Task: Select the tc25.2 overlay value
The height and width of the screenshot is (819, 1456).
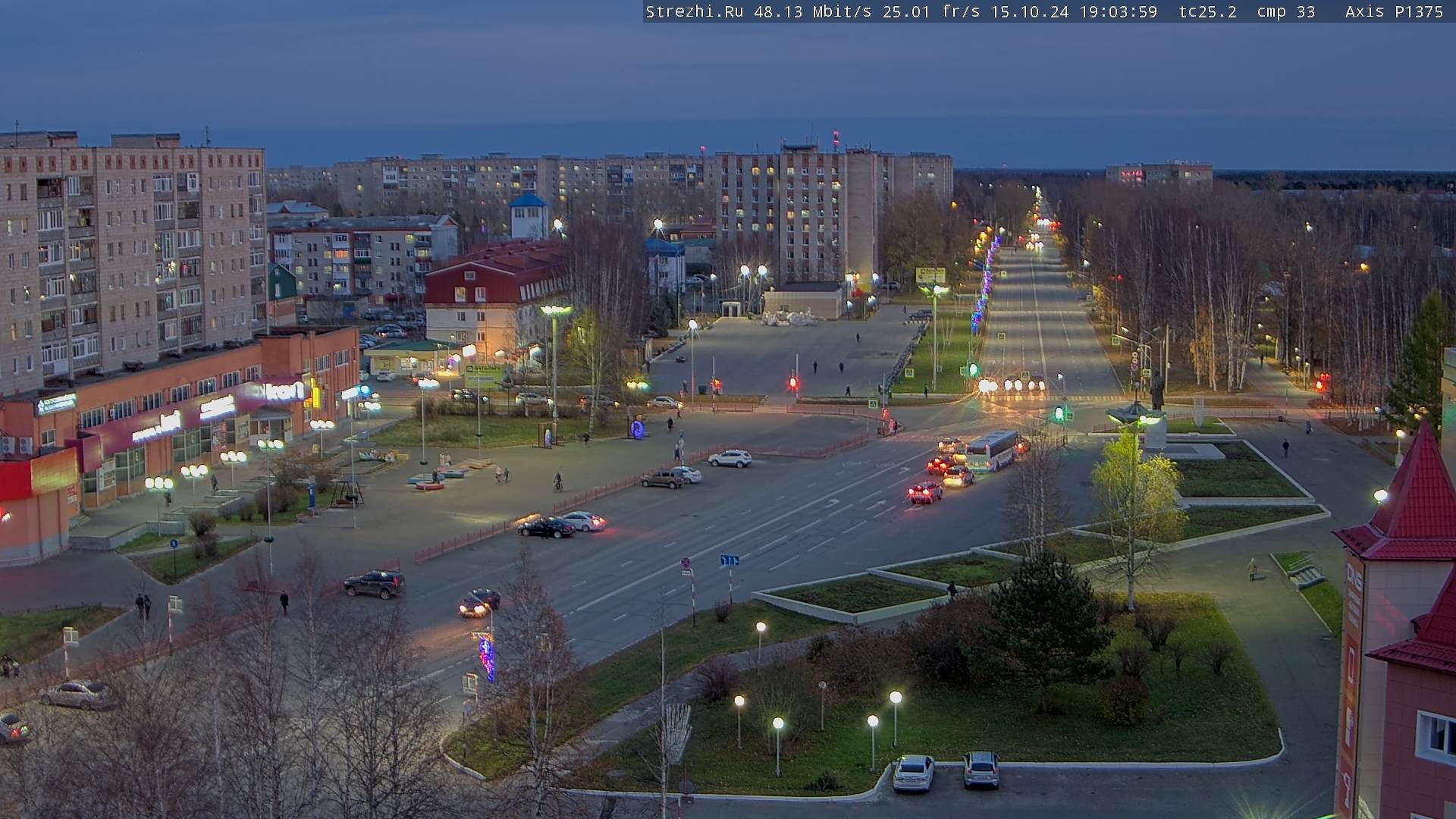Action: point(1207,11)
